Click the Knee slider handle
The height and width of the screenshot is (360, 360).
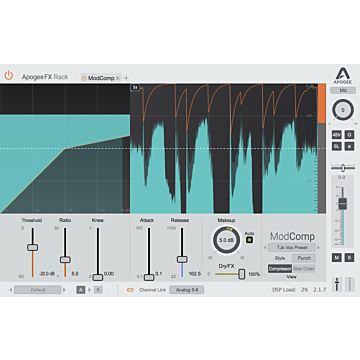pyautogui.click(x=98, y=277)
